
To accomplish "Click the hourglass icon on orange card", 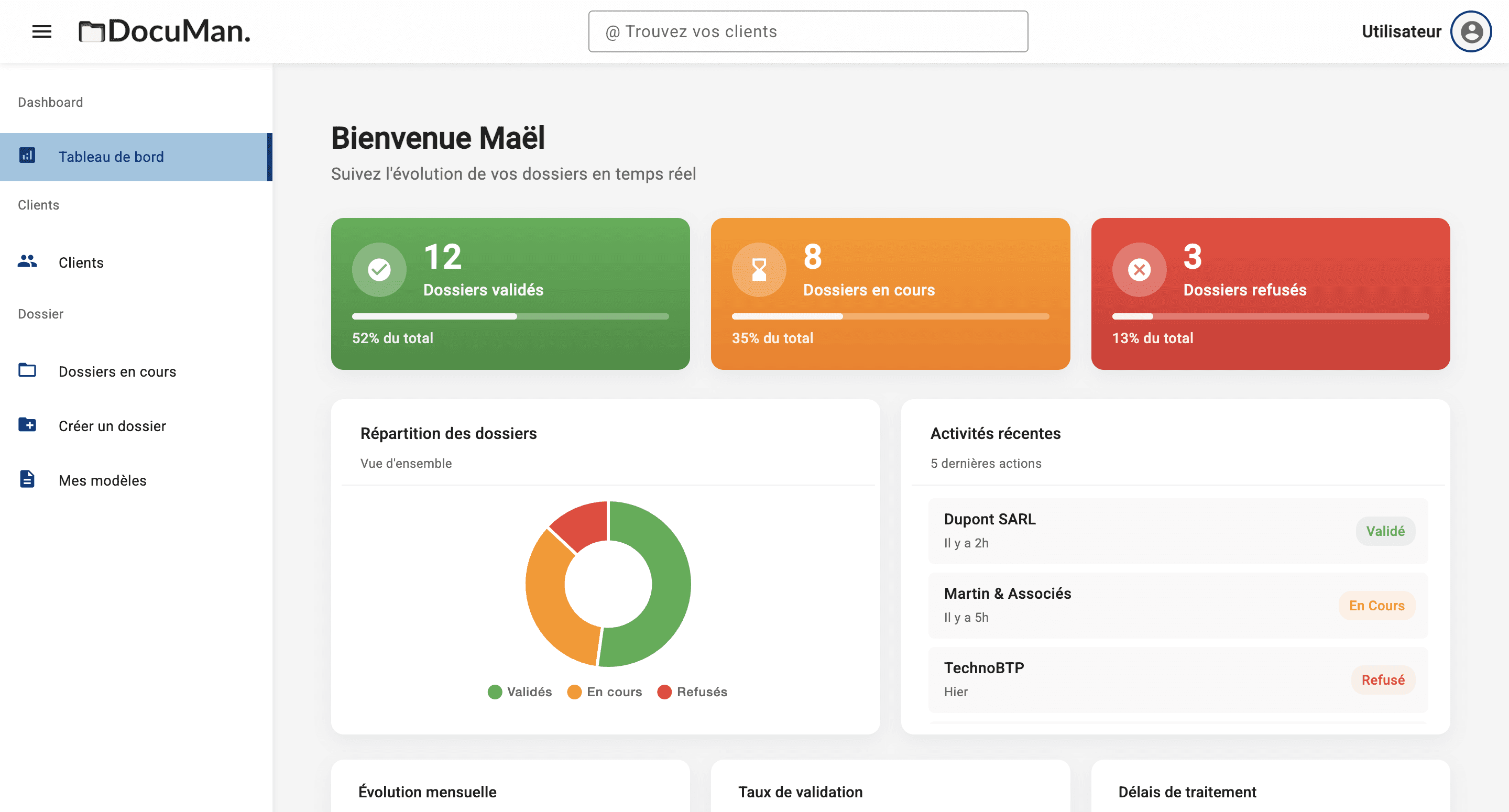I will pos(759,270).
